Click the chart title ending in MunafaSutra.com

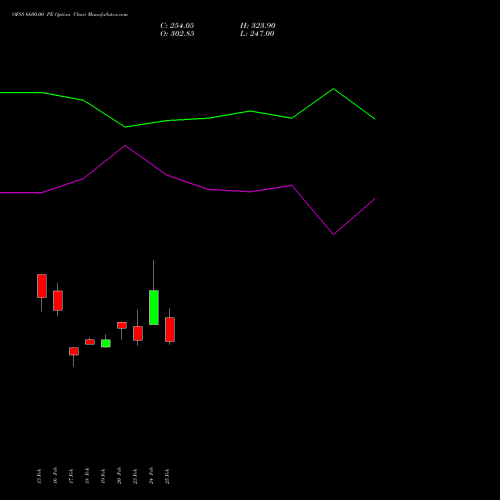click(70, 15)
